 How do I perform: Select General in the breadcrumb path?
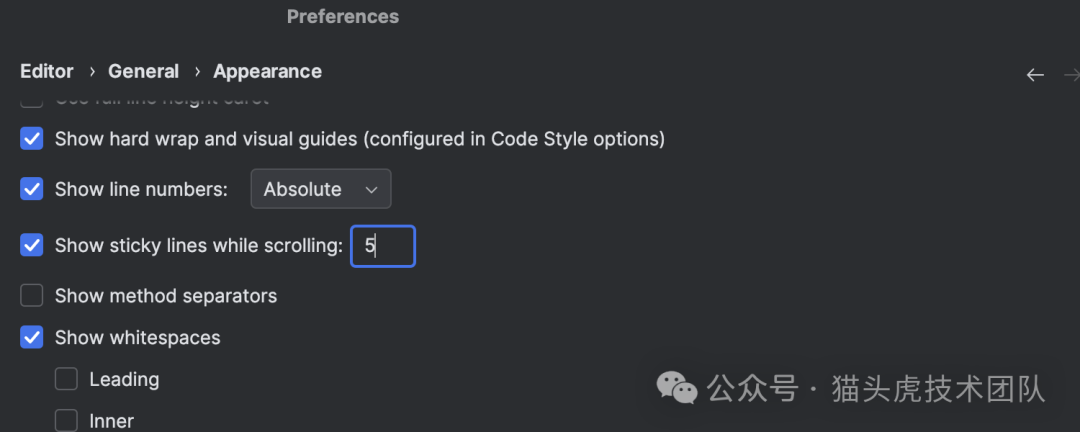tap(143, 72)
